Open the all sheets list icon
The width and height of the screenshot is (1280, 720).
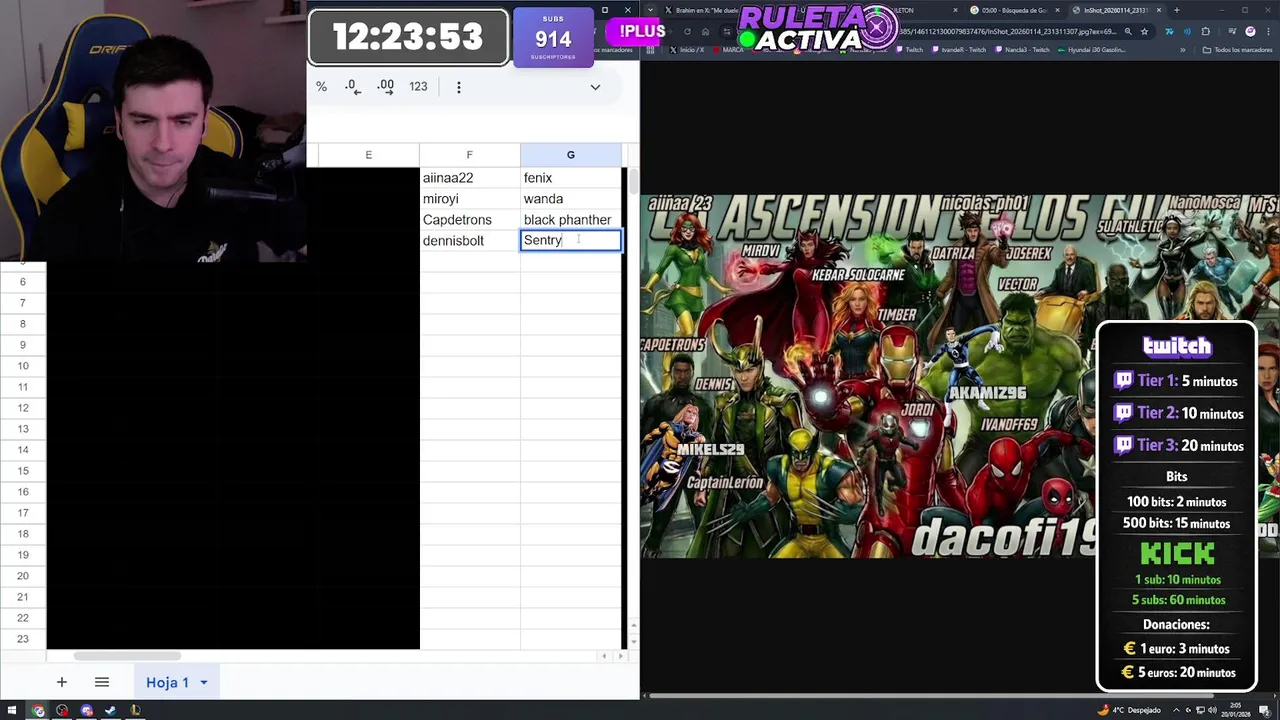click(101, 682)
